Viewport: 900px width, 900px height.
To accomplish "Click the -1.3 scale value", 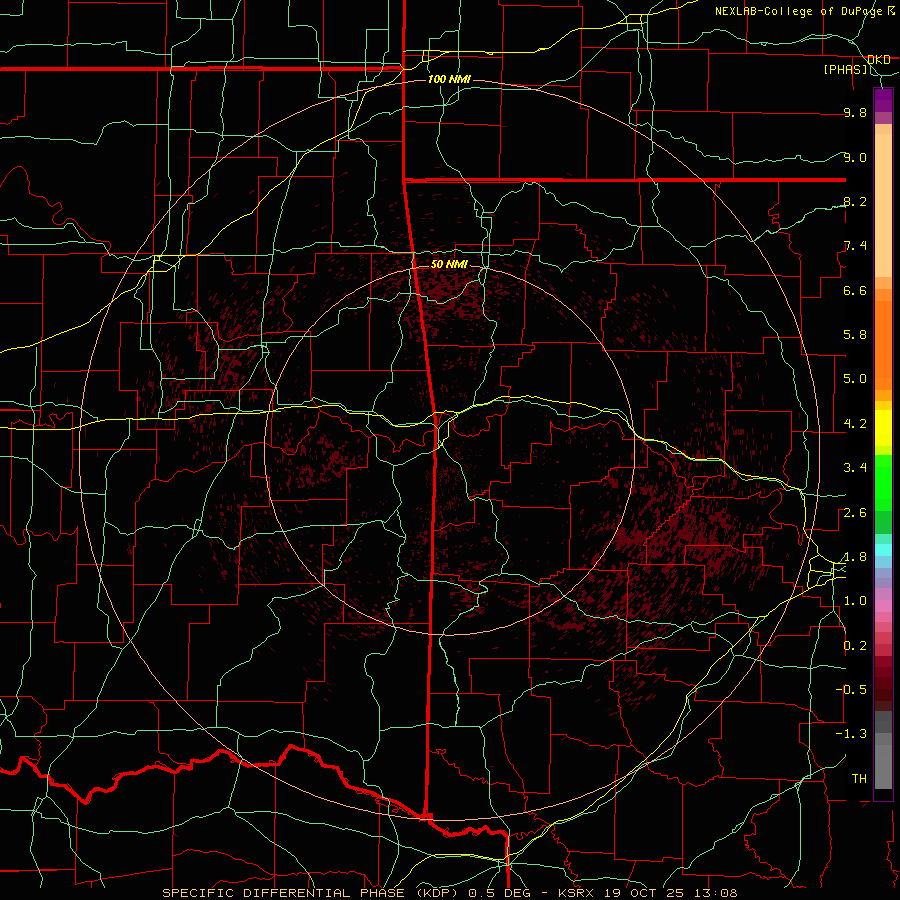I will click(851, 734).
